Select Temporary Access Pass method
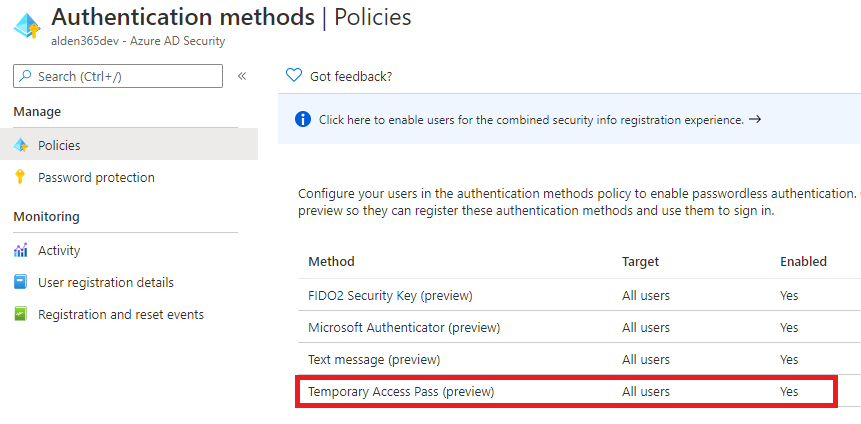The image size is (861, 424). (401, 392)
